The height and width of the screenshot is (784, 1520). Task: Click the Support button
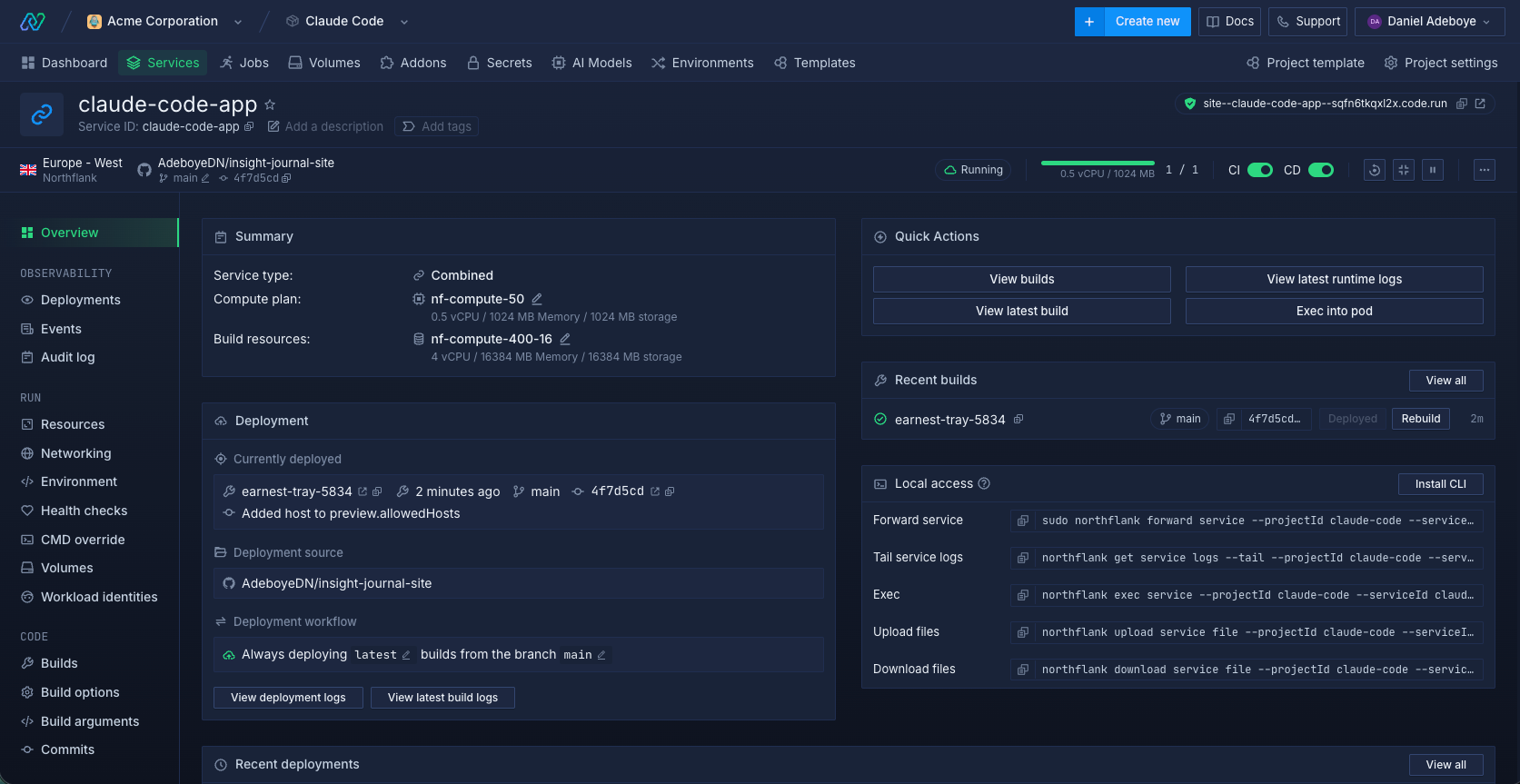click(x=1307, y=22)
